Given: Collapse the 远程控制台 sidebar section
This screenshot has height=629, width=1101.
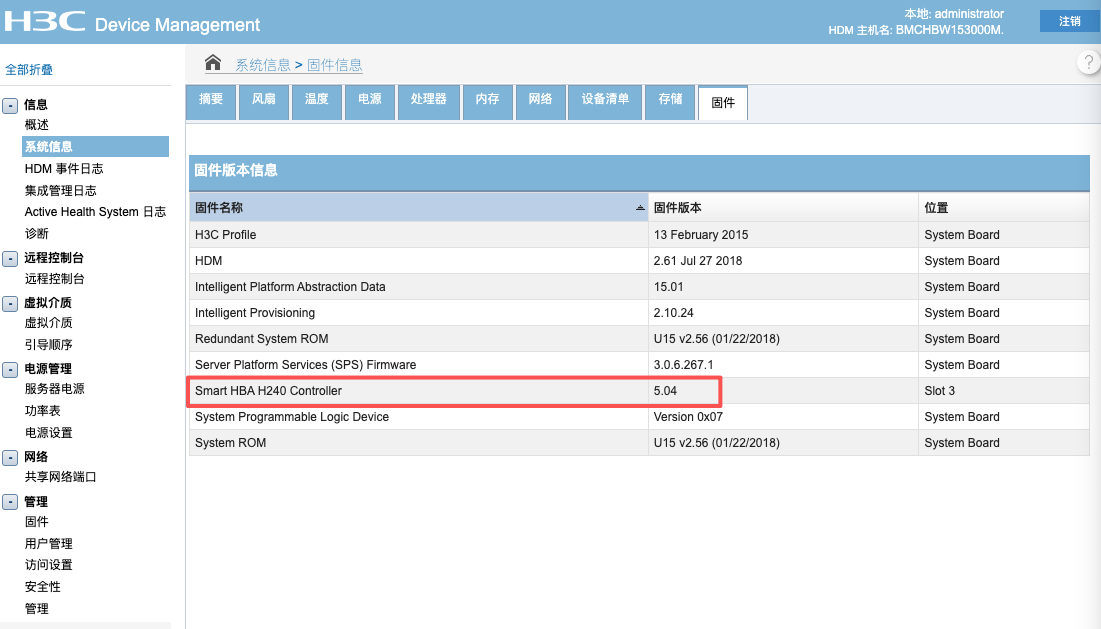Looking at the screenshot, I should [10, 258].
